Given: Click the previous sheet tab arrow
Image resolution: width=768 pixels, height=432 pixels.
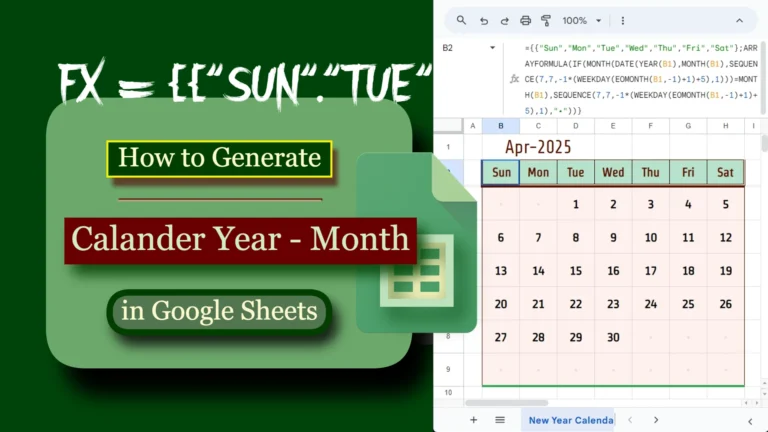Looking at the screenshot, I should tap(630, 420).
